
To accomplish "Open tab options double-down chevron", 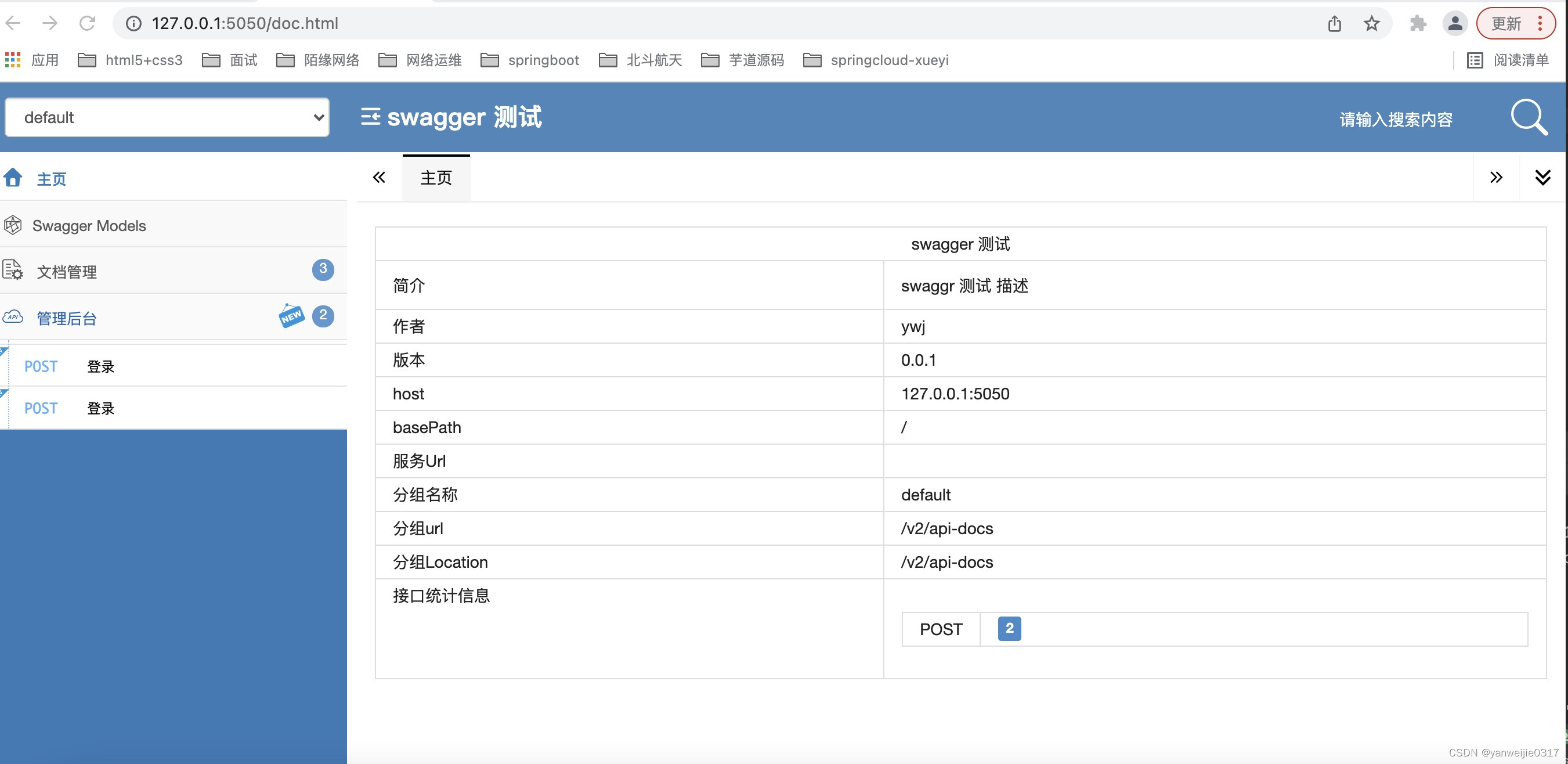I will 1542,177.
